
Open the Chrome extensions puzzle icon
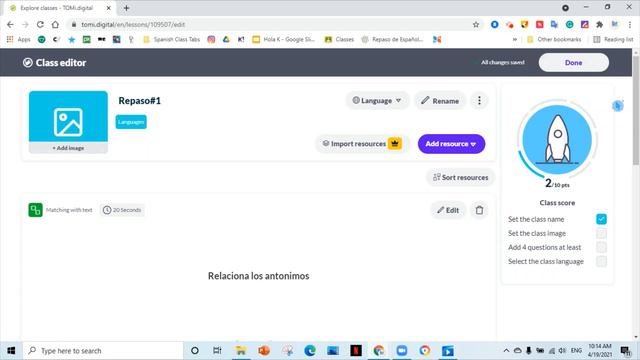click(599, 24)
